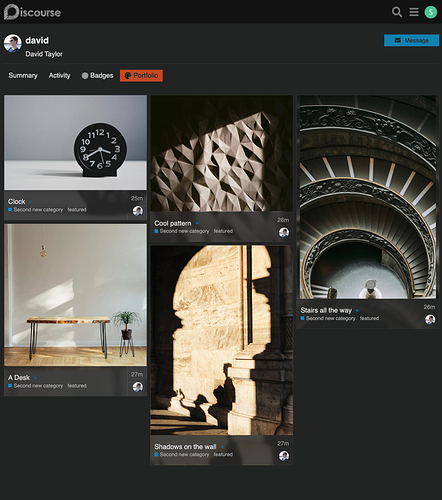Open the Badges tab
Viewport: 442px width, 500px height.
point(97,76)
